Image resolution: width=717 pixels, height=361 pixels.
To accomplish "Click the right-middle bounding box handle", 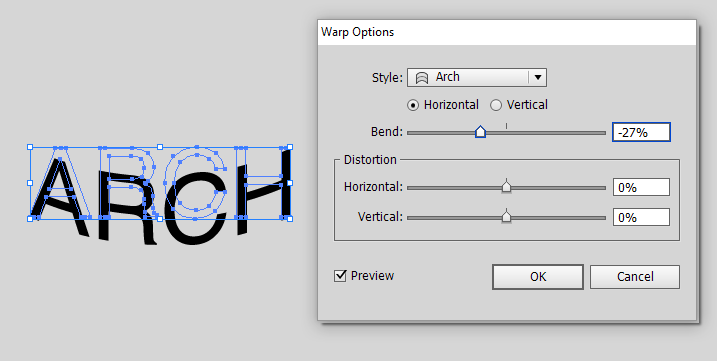I will [x=289, y=183].
